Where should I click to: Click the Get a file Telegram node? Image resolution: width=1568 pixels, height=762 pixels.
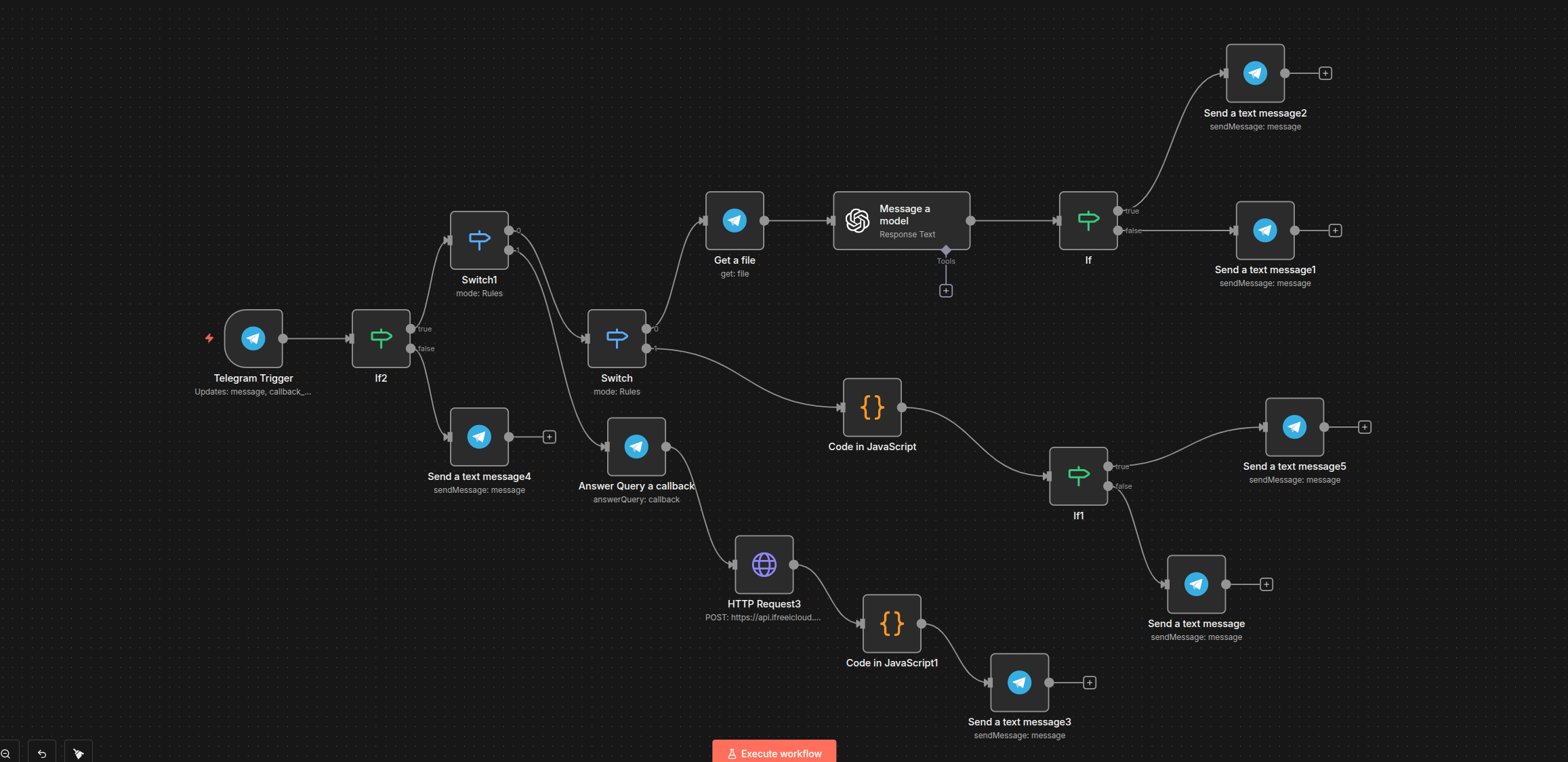tap(735, 220)
